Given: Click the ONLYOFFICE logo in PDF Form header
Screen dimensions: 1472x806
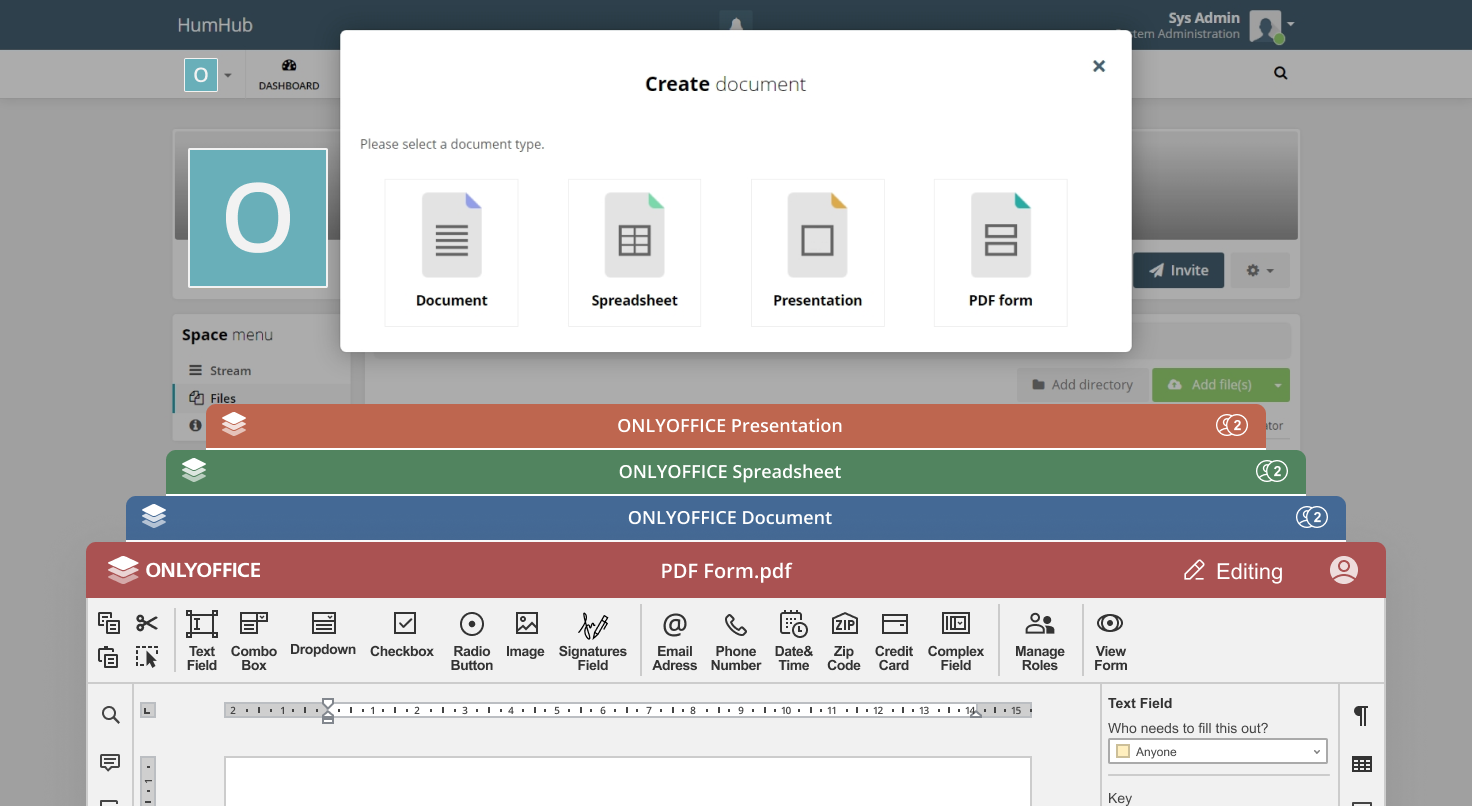Looking at the screenshot, I should pyautogui.click(x=184, y=570).
